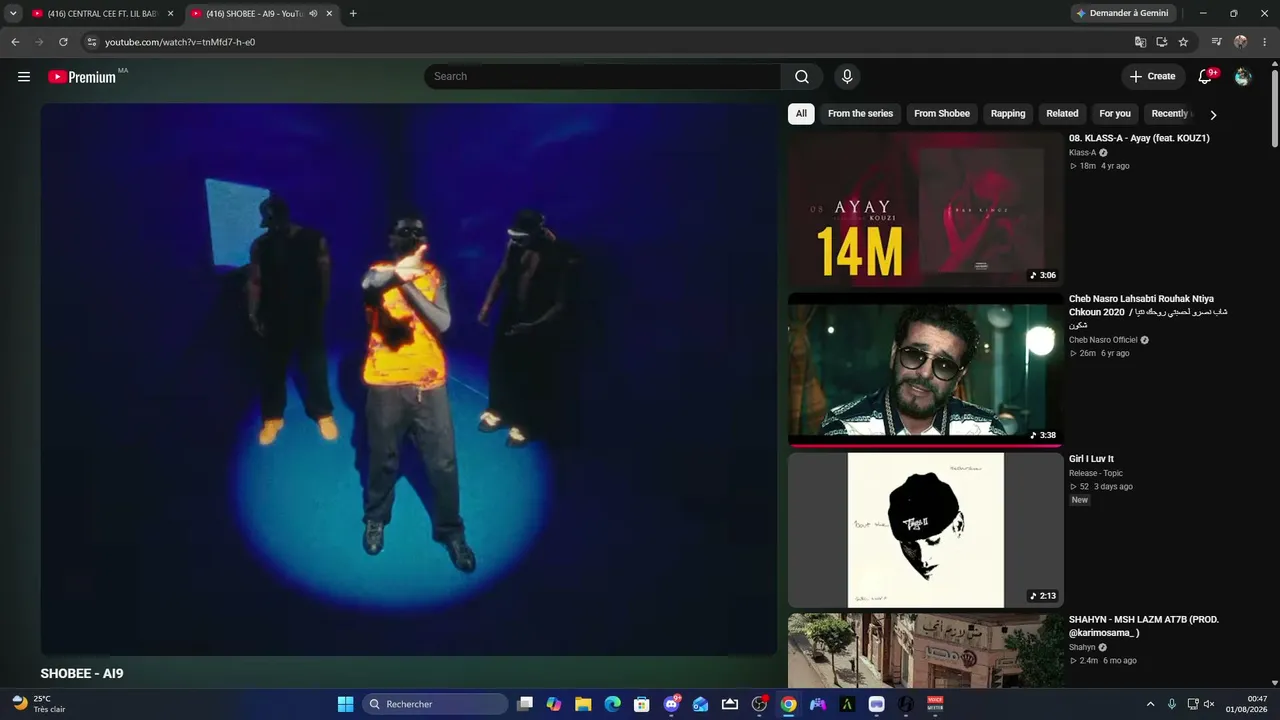Open the notifications bell

tap(1206, 77)
